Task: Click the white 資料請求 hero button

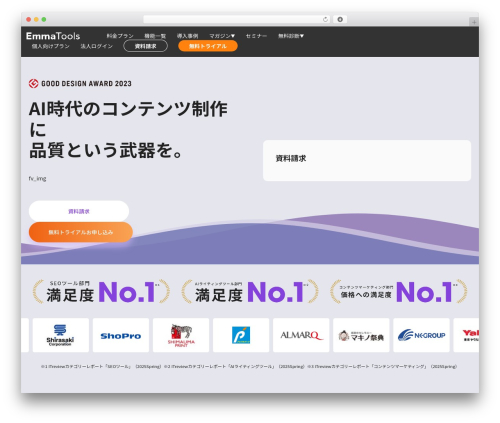Action: point(79,211)
